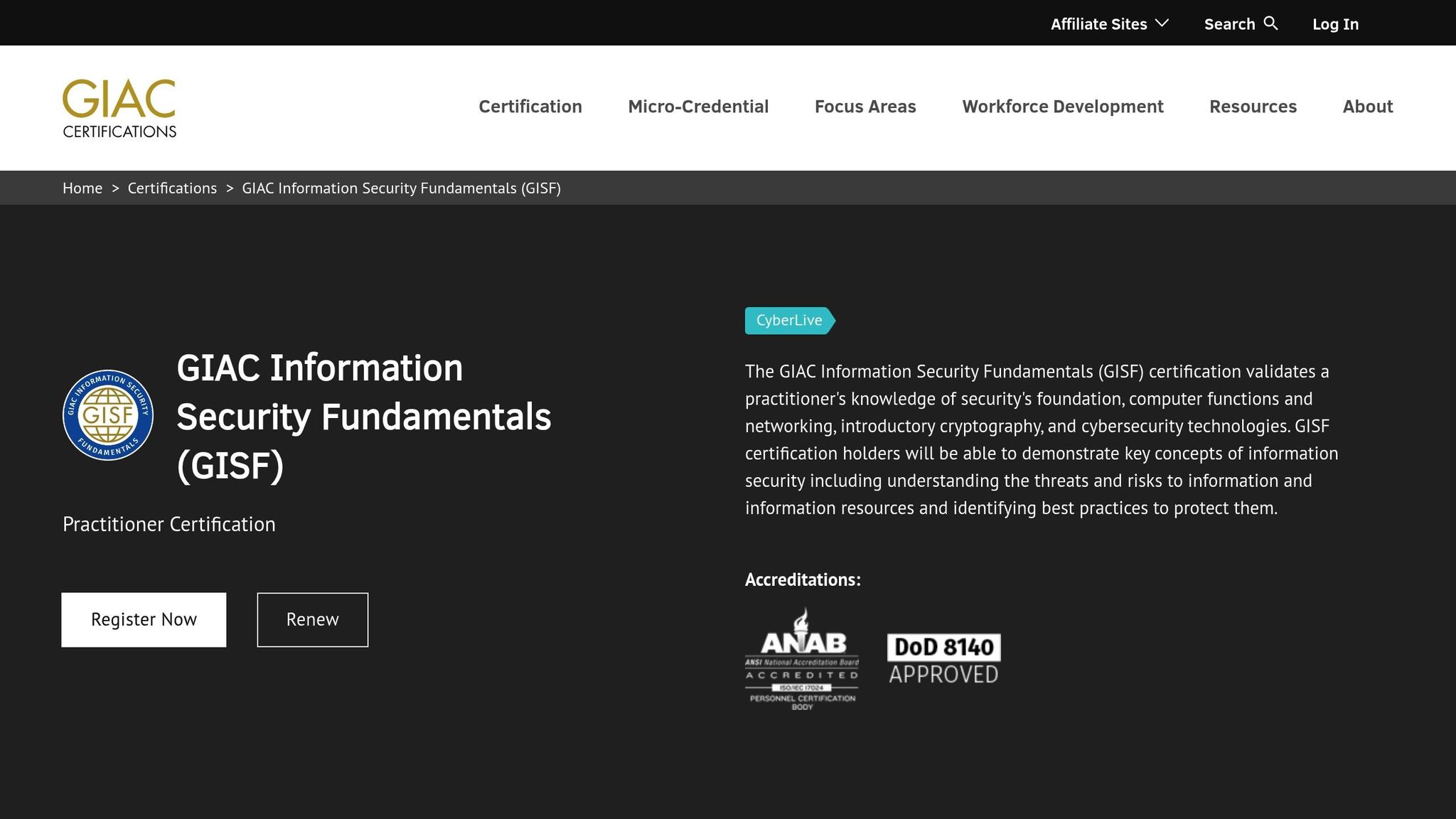Image resolution: width=1456 pixels, height=819 pixels.
Task: Open the Resources menu
Action: tap(1253, 107)
